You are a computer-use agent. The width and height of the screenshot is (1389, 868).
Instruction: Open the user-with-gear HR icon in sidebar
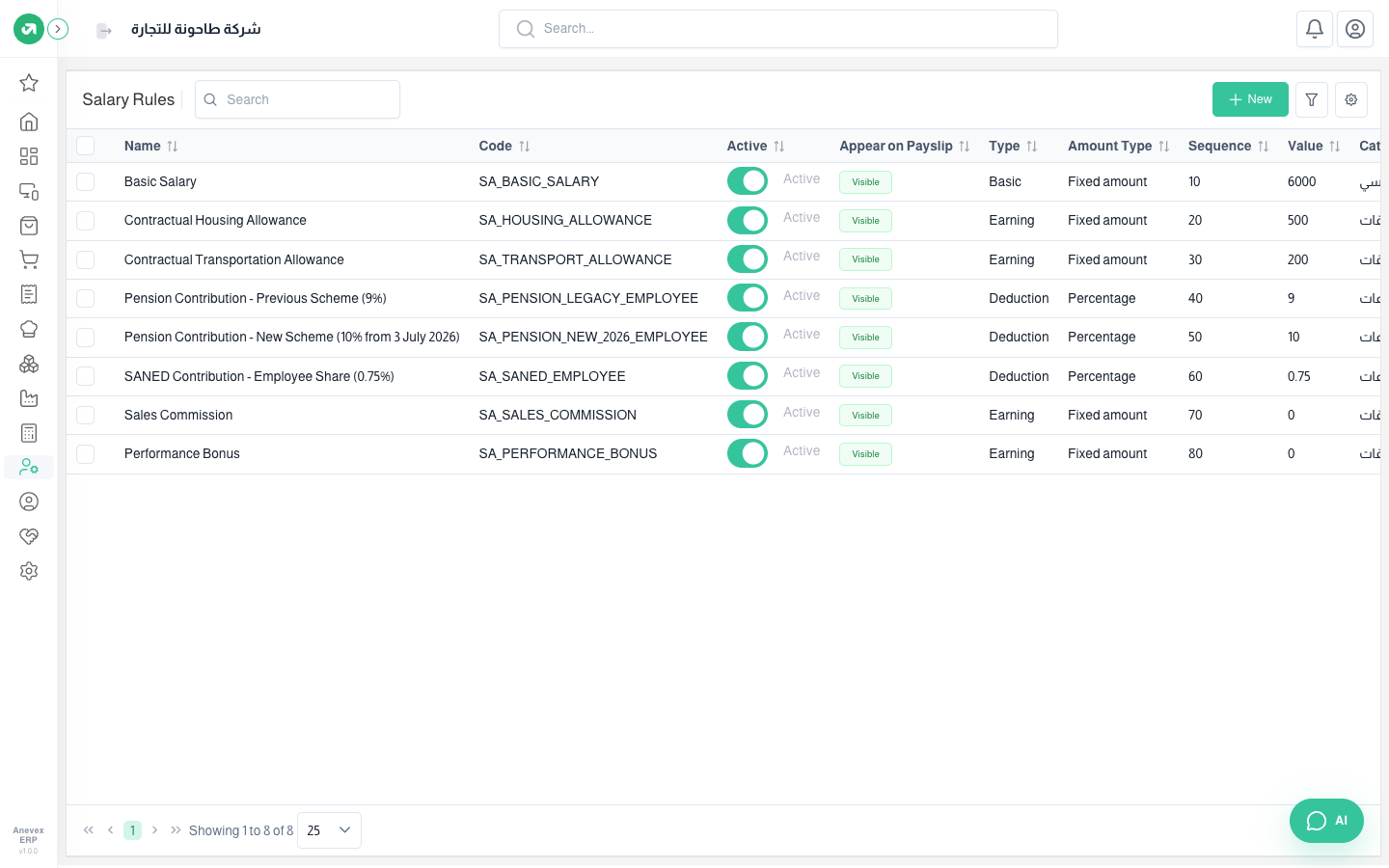29,467
